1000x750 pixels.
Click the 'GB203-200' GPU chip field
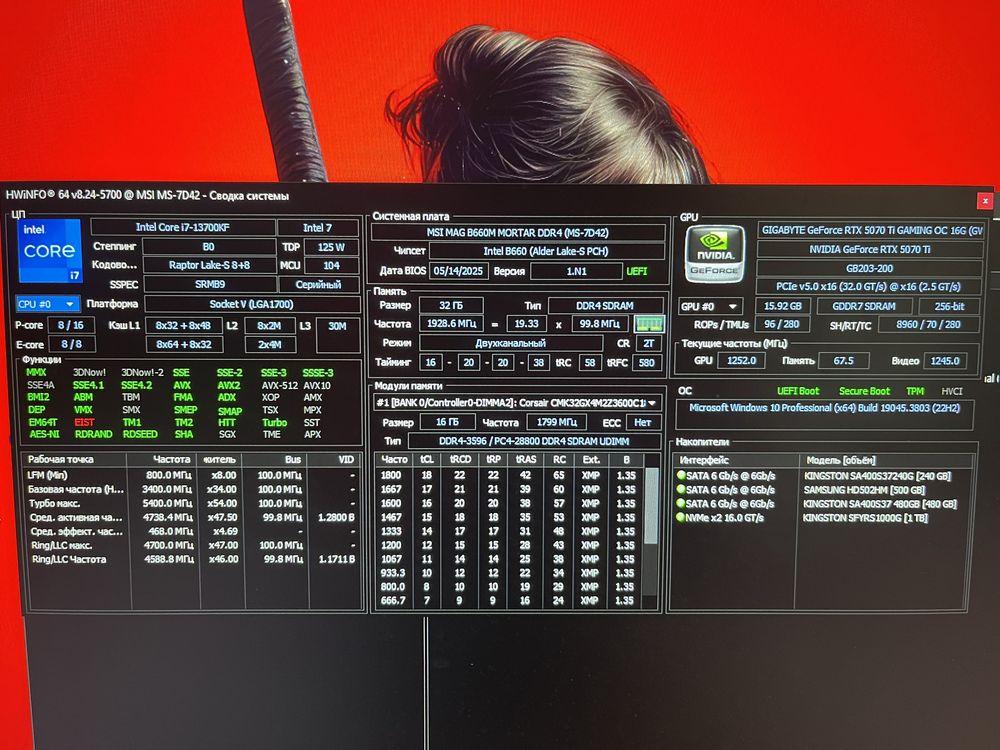pyautogui.click(x=869, y=268)
